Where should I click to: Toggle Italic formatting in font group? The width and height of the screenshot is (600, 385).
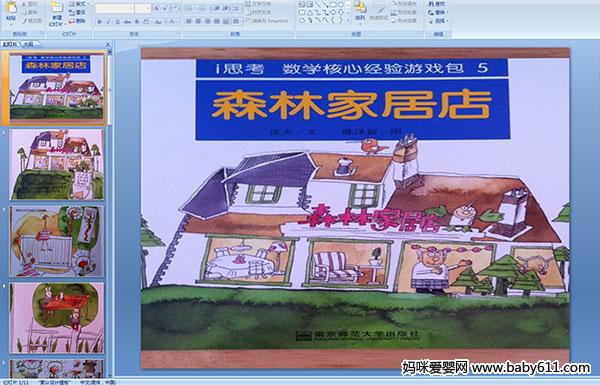108,22
